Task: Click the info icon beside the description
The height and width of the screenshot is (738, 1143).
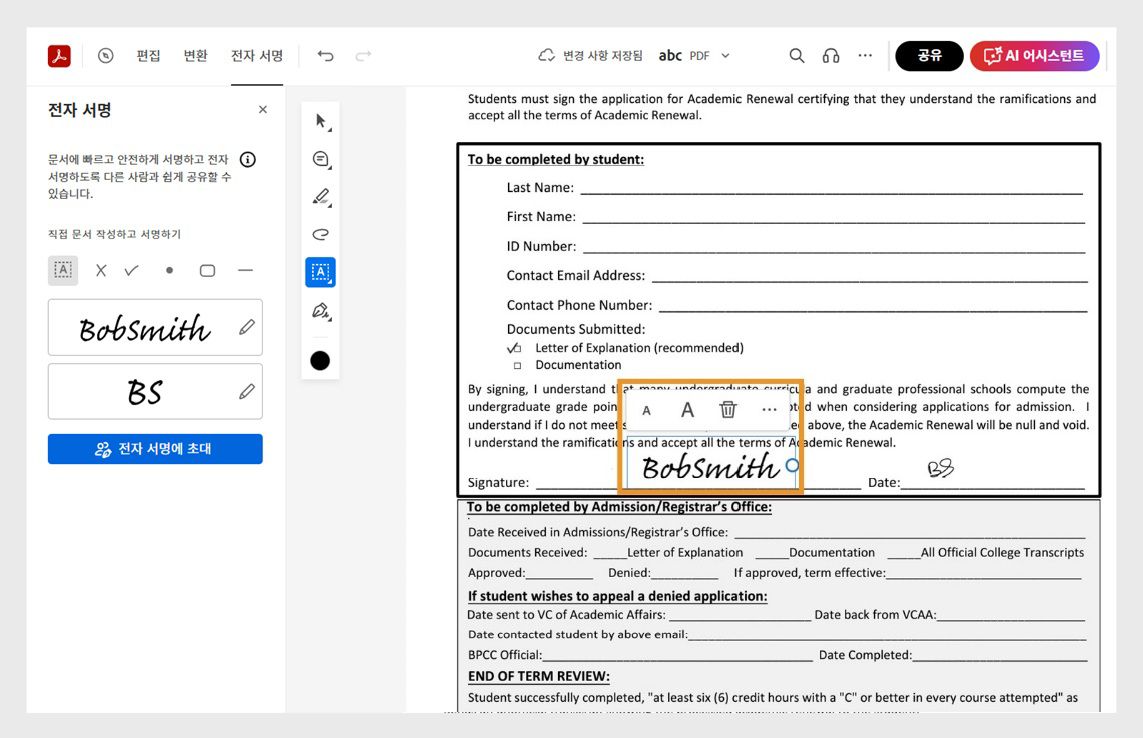Action: pyautogui.click(x=248, y=160)
